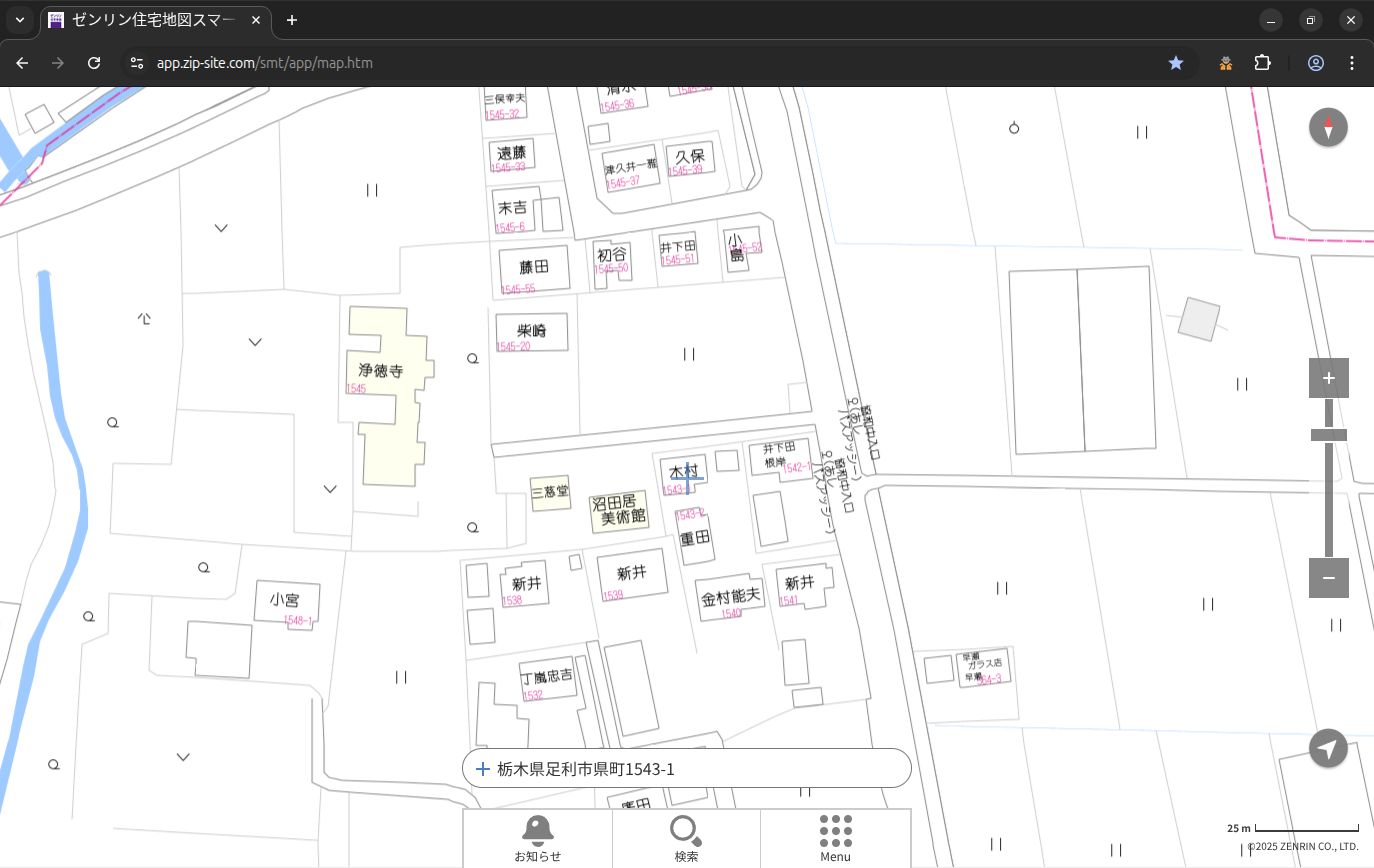Open the お知らせ notifications bell
The image size is (1374, 868).
coord(537,838)
